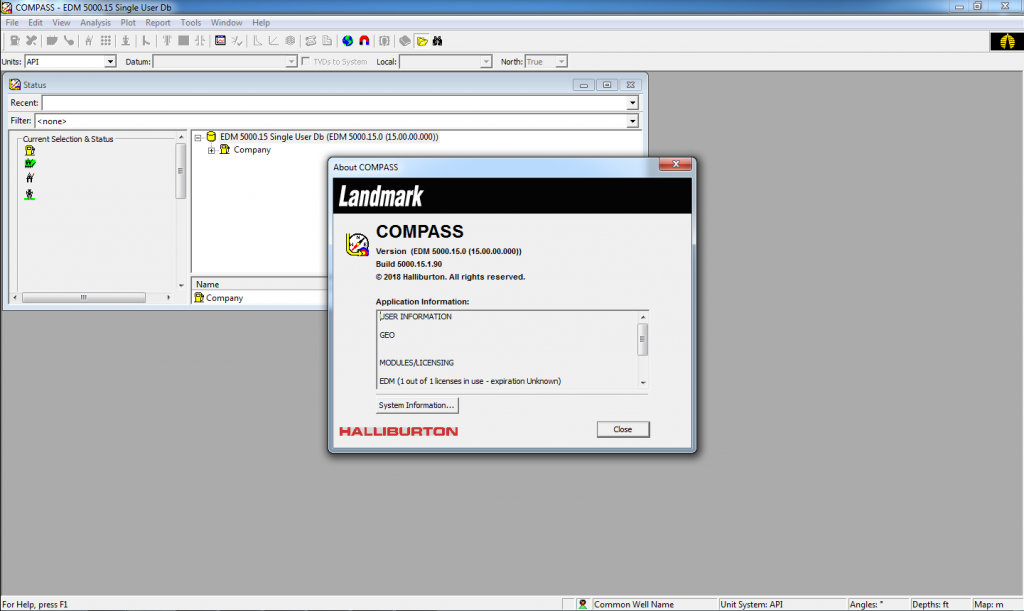
Task: Open the Datum dropdown
Action: (x=291, y=61)
